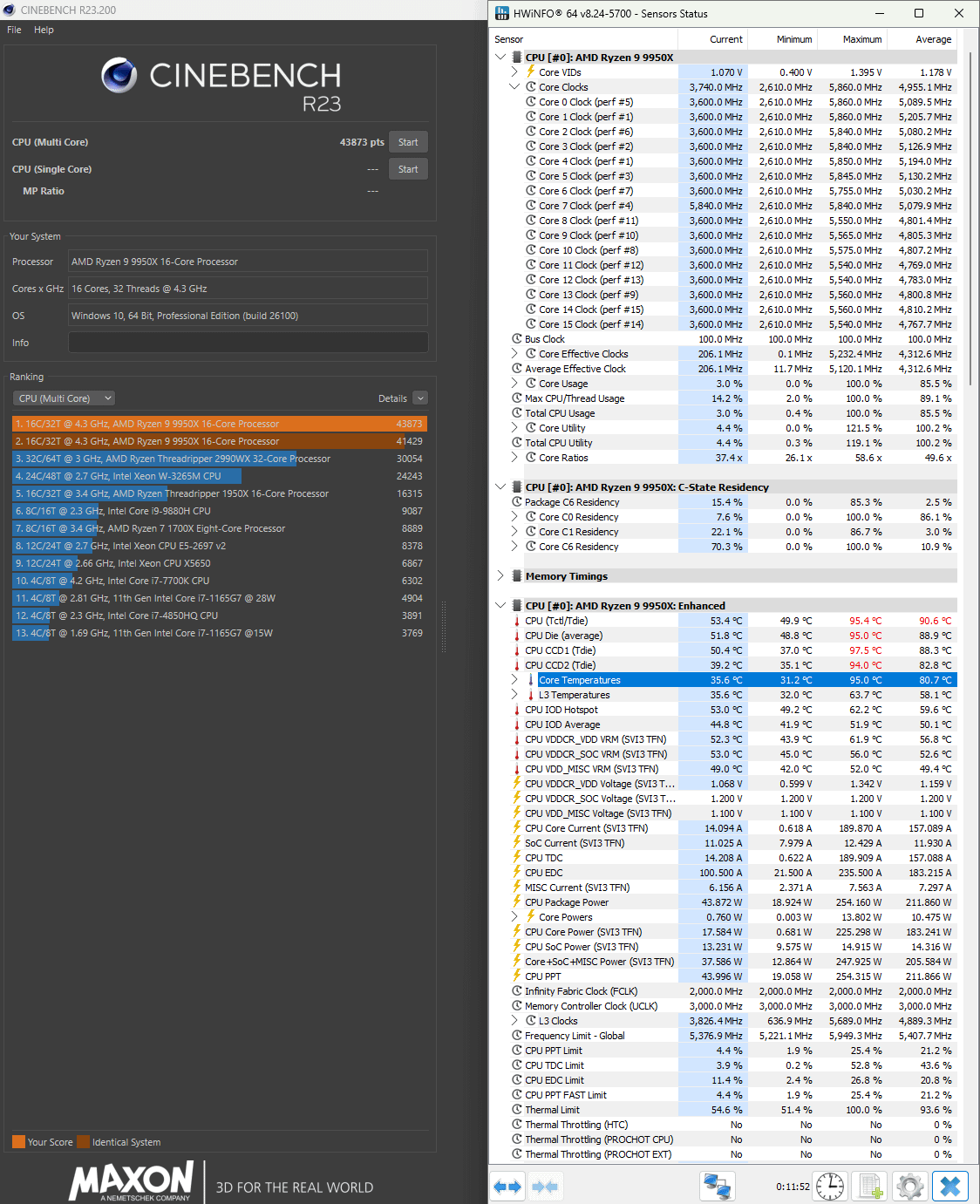The height and width of the screenshot is (1204, 980).
Task: Click the Cinebench logo sphere icon
Action: coord(119,76)
